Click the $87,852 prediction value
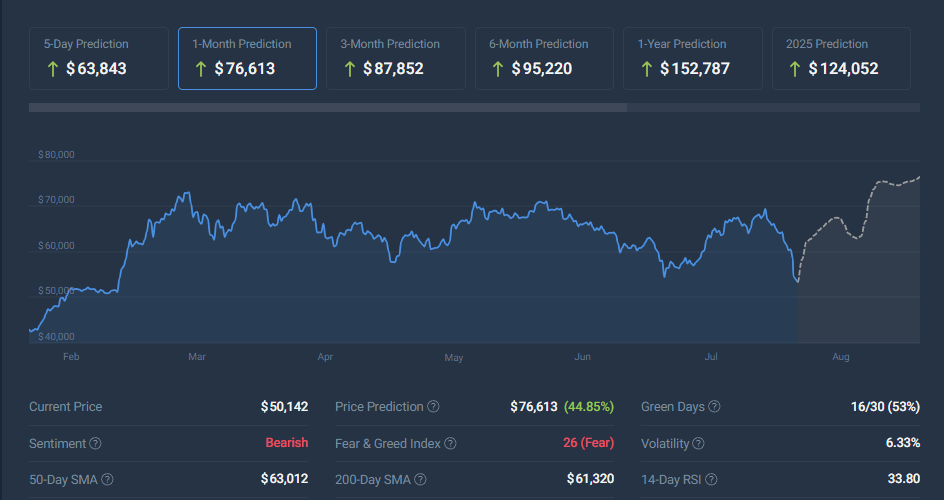 pos(393,69)
